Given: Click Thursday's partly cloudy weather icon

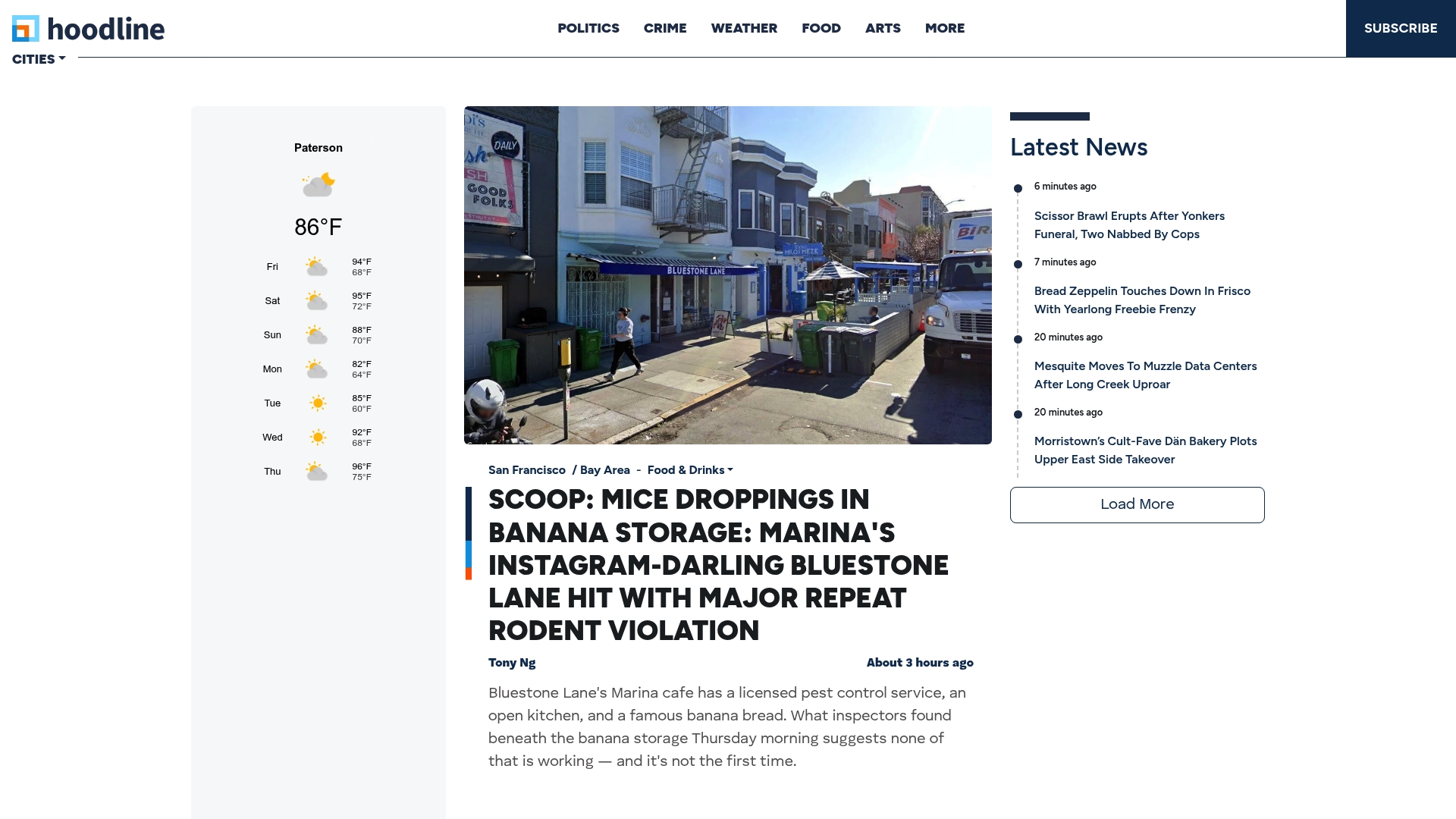Looking at the screenshot, I should point(316,472).
